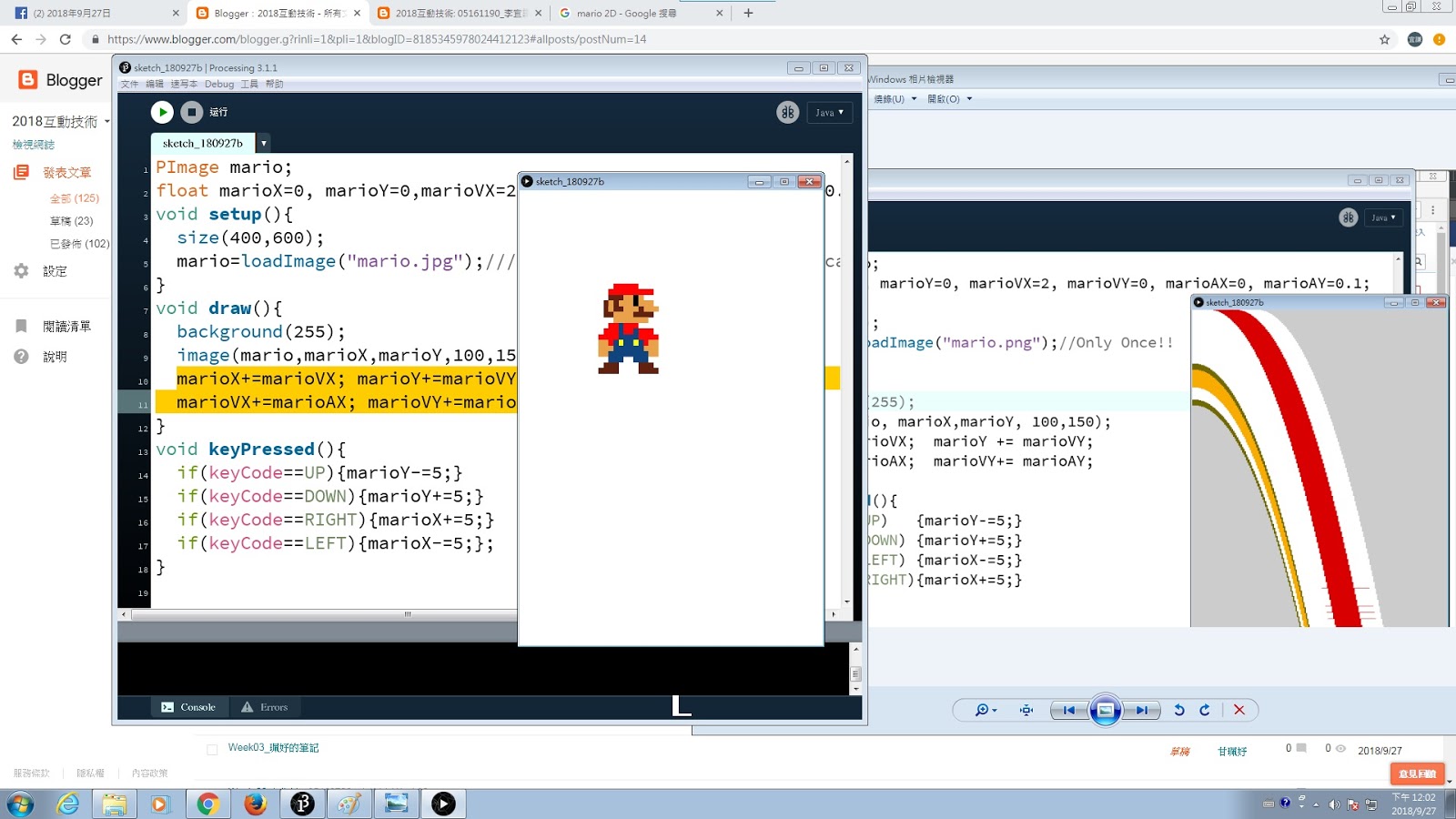
Task: Open the 開啟(O) dropdown in Photo Viewer
Action: (949, 99)
